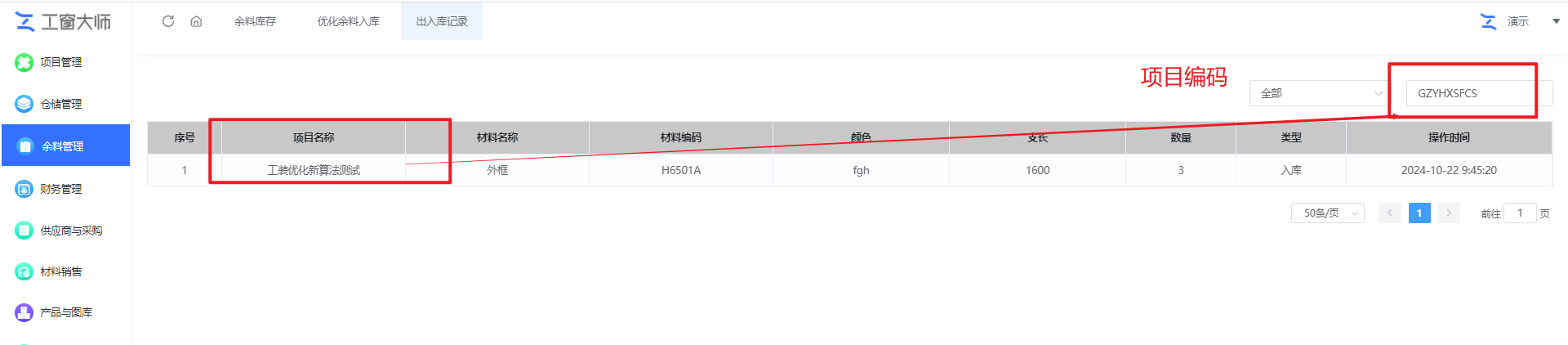Click the home icon in the top bar

(196, 21)
